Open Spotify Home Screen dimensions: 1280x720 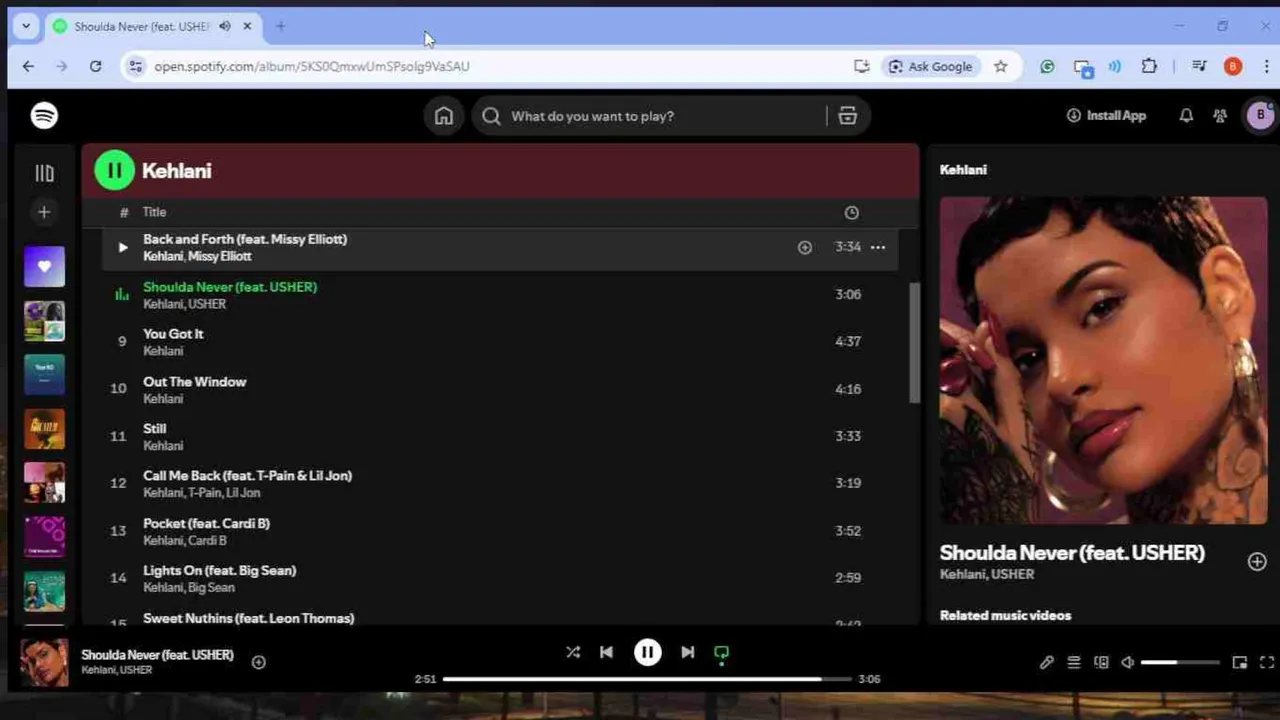point(444,116)
